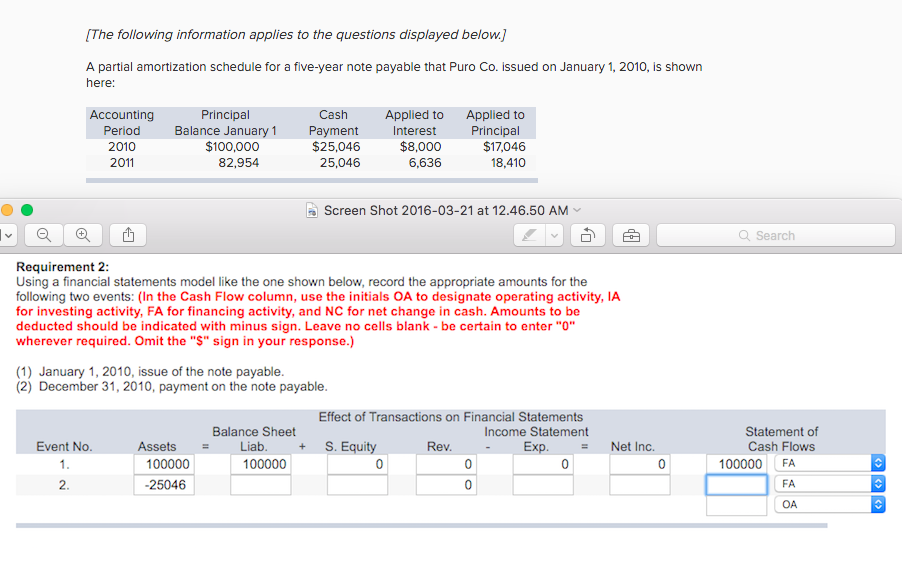Click the $17,046 applied to principal value
Image resolution: width=902 pixels, height=574 pixels.
click(504, 147)
